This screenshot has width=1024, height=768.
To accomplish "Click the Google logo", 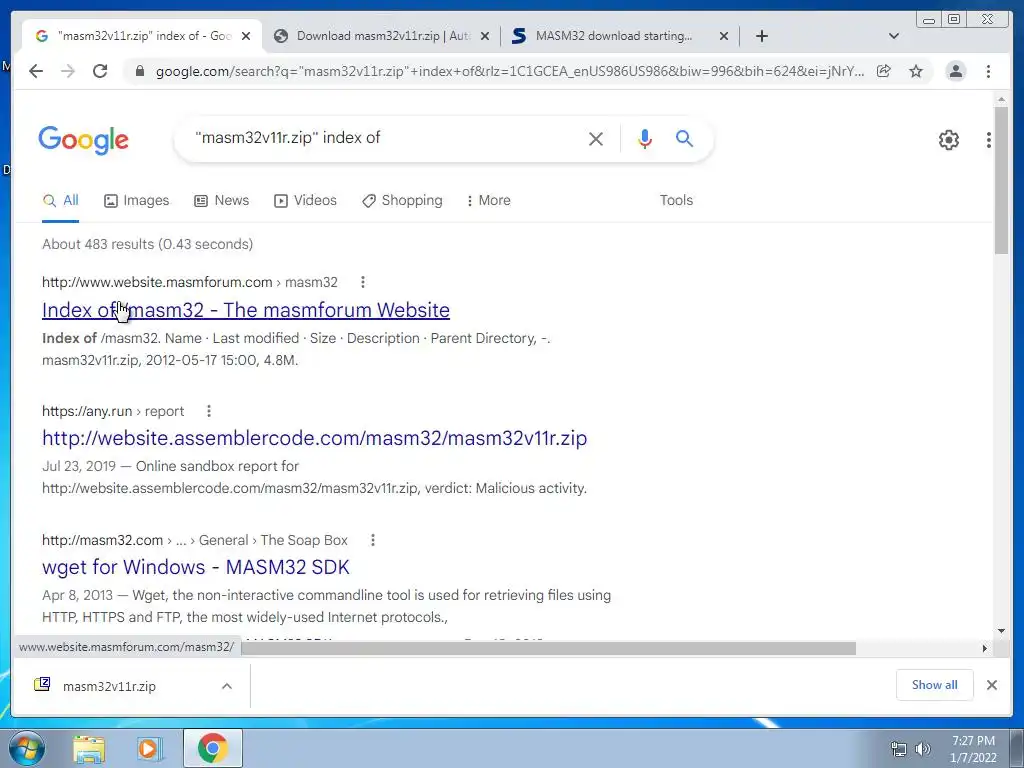I will click(84, 140).
